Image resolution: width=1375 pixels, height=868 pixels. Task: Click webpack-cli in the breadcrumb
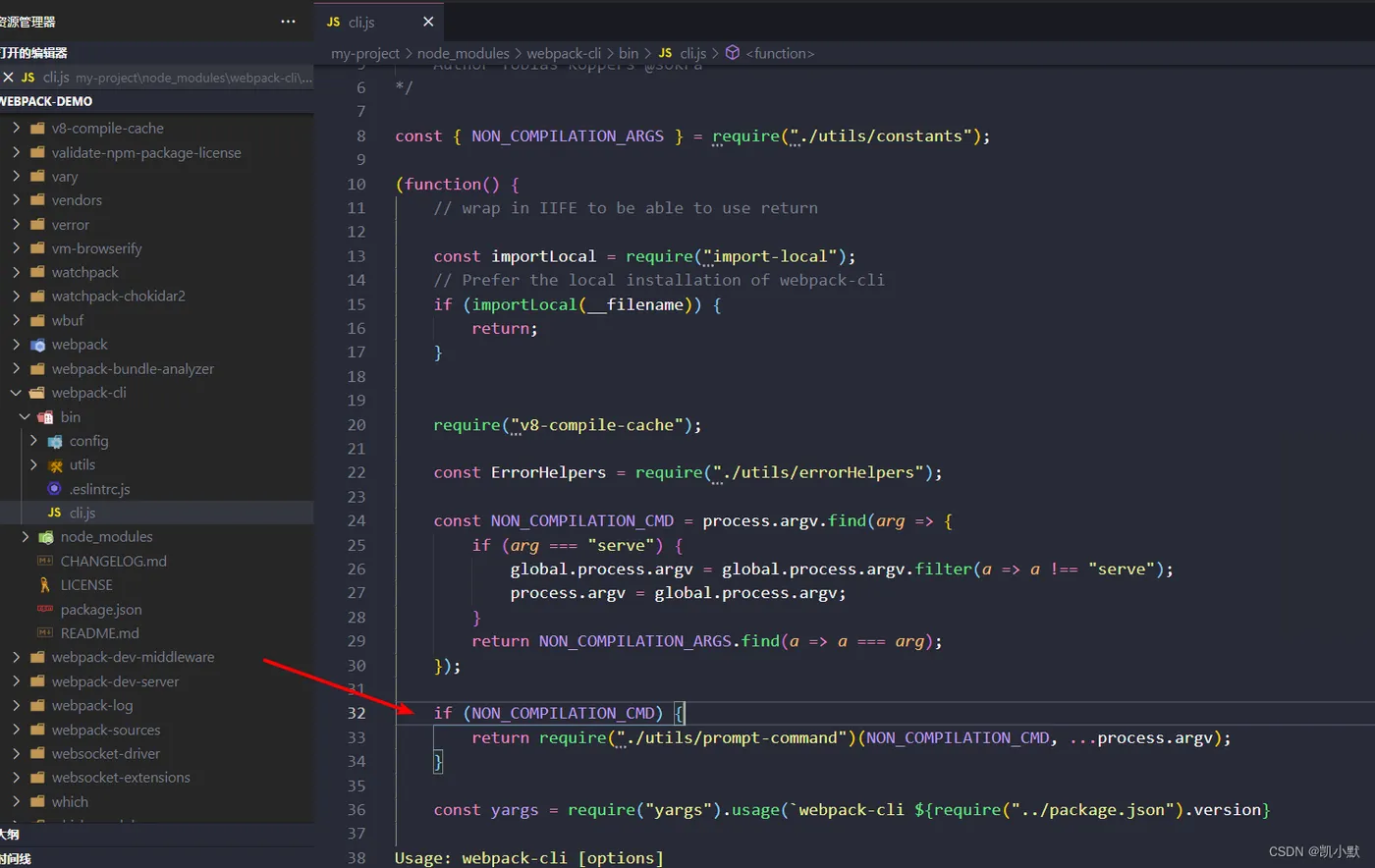[564, 53]
